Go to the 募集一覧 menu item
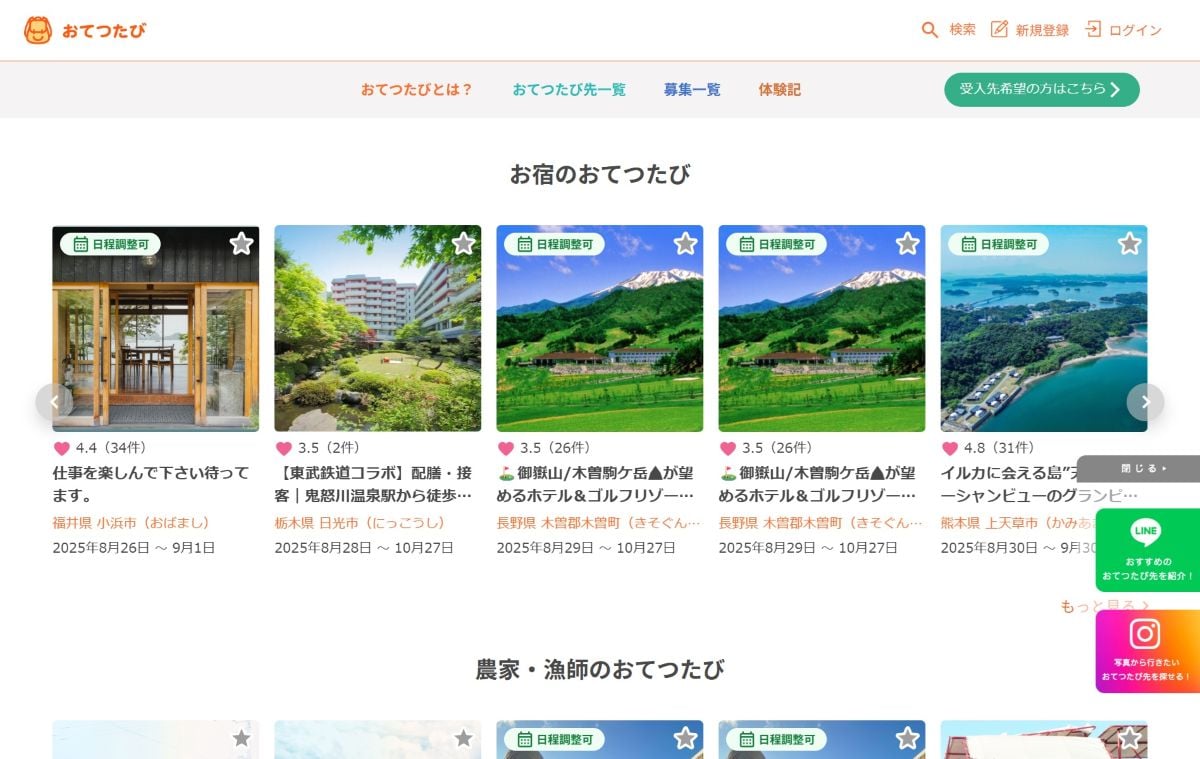 692,90
